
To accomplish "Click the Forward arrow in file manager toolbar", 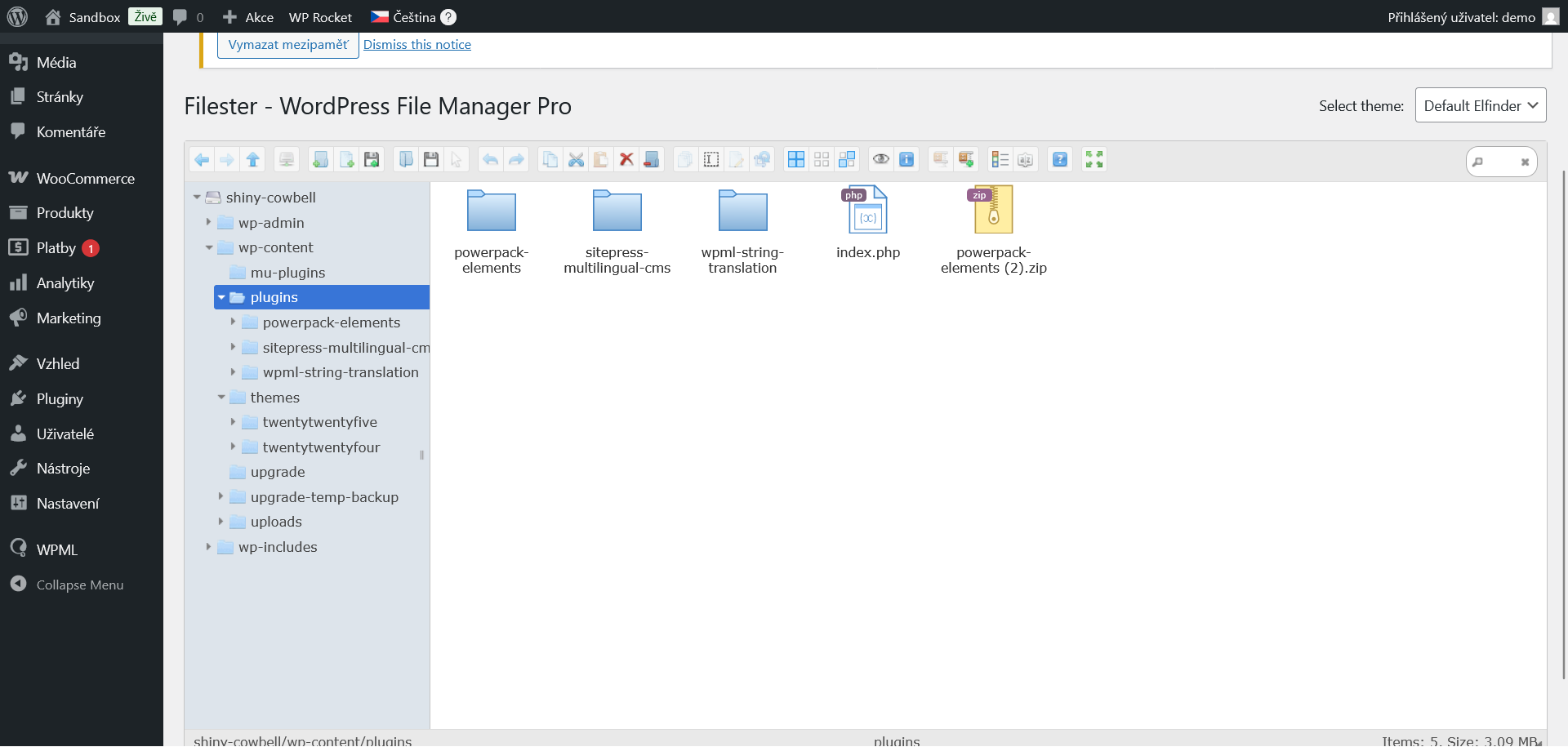I will tap(227, 160).
